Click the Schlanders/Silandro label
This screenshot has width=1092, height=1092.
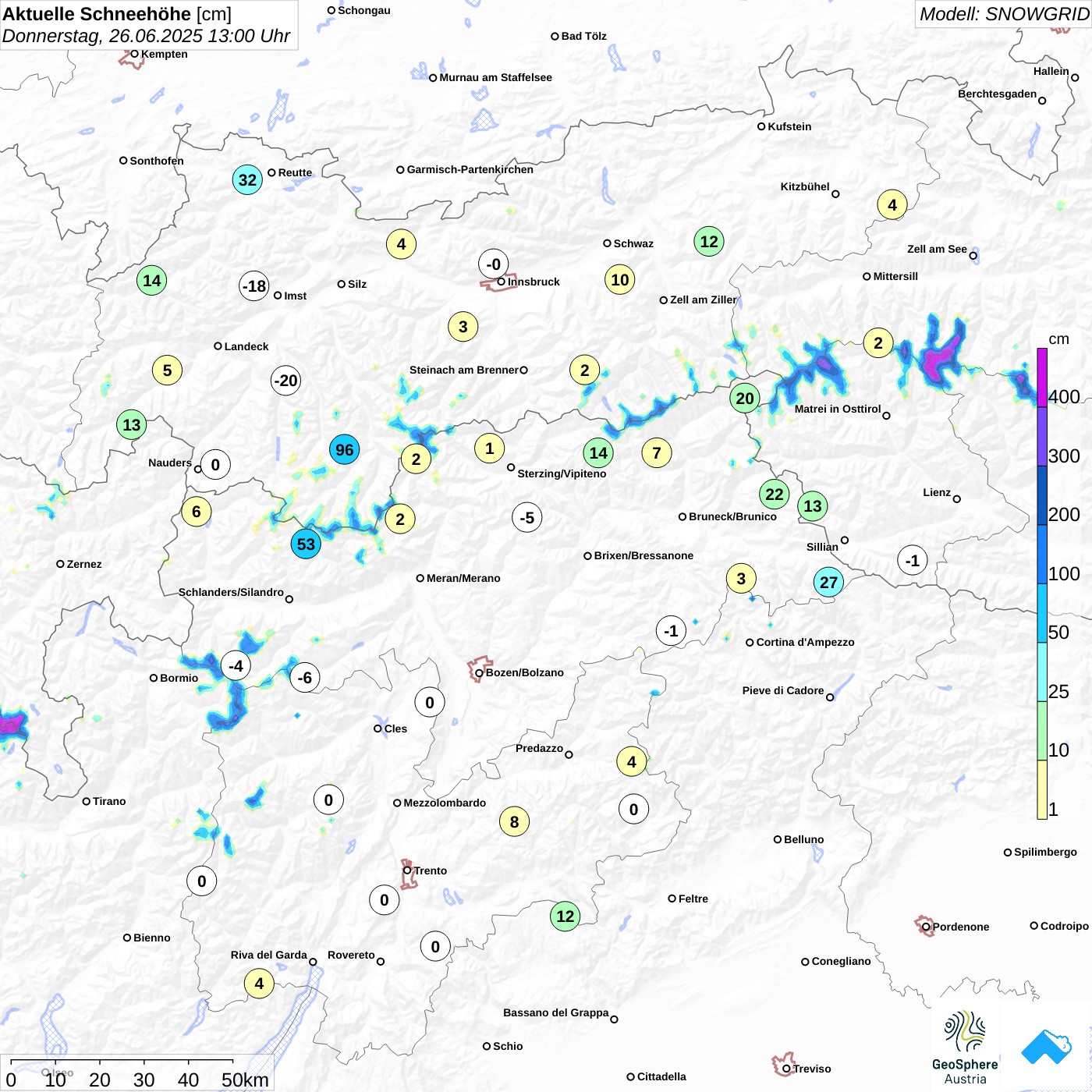coord(231,593)
